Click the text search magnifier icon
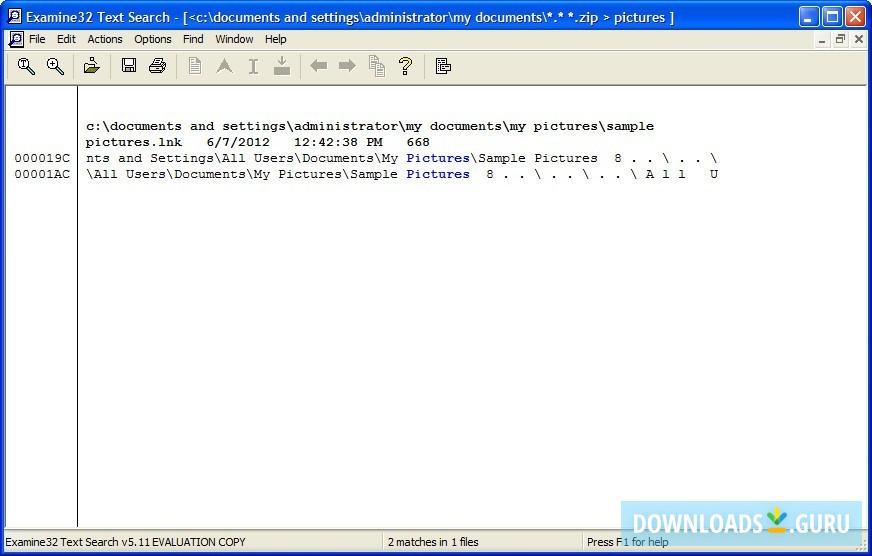 pyautogui.click(x=26, y=66)
